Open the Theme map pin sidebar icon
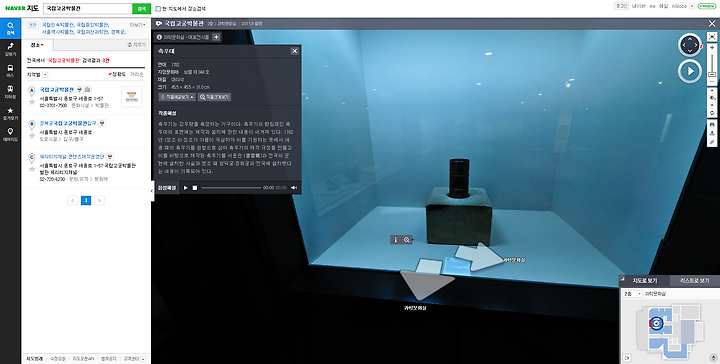Viewport: 720px width, 364px height. [11, 134]
